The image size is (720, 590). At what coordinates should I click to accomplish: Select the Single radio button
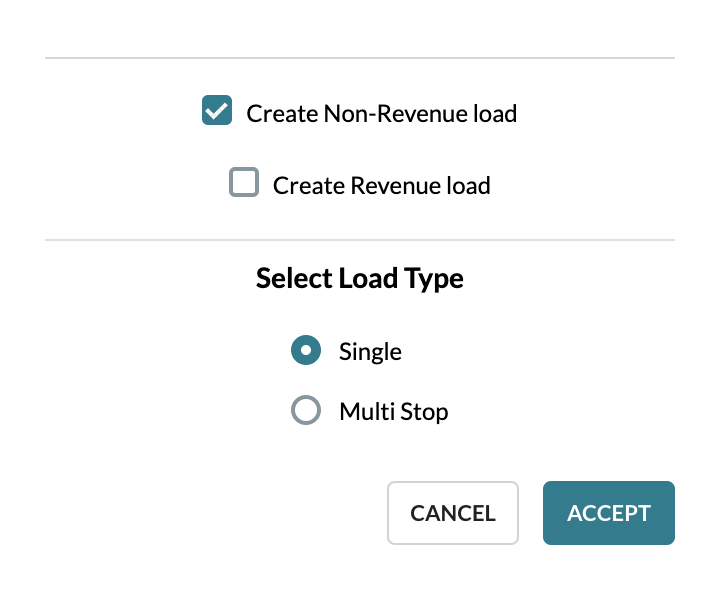coord(306,350)
